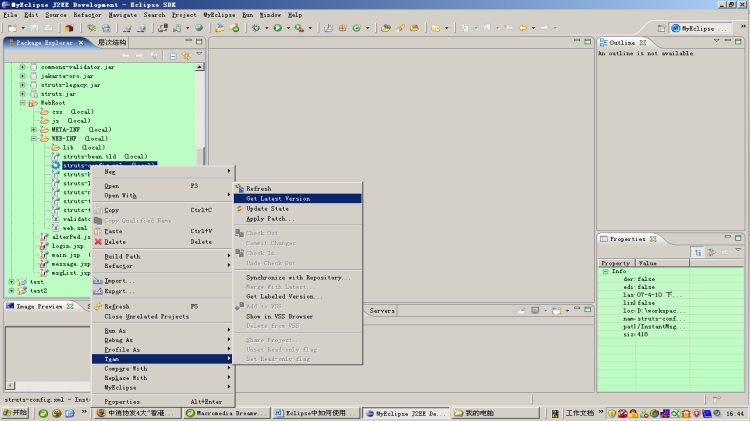The height and width of the screenshot is (421, 750).
Task: Minimize the Outline view panel
Action: point(727,42)
